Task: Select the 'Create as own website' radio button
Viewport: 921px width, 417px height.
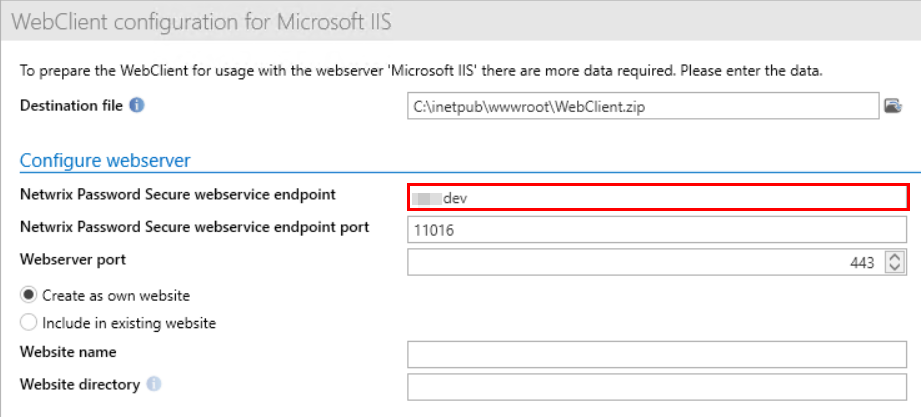Action: coord(29,295)
